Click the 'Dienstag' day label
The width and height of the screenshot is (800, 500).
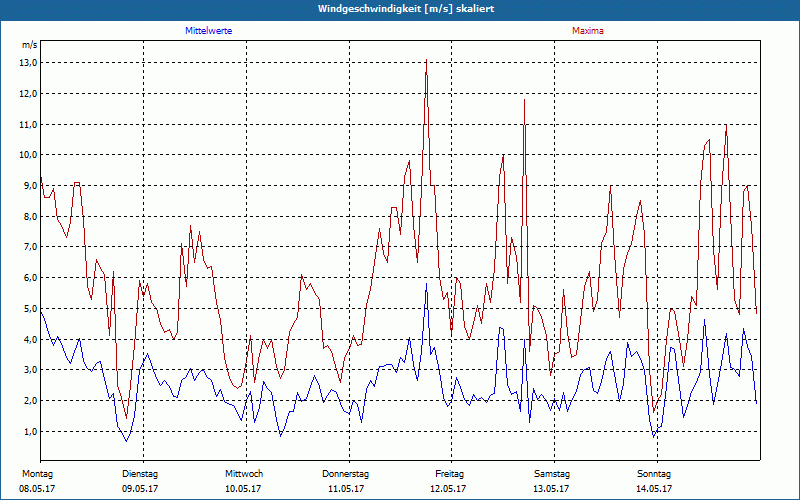click(140, 474)
